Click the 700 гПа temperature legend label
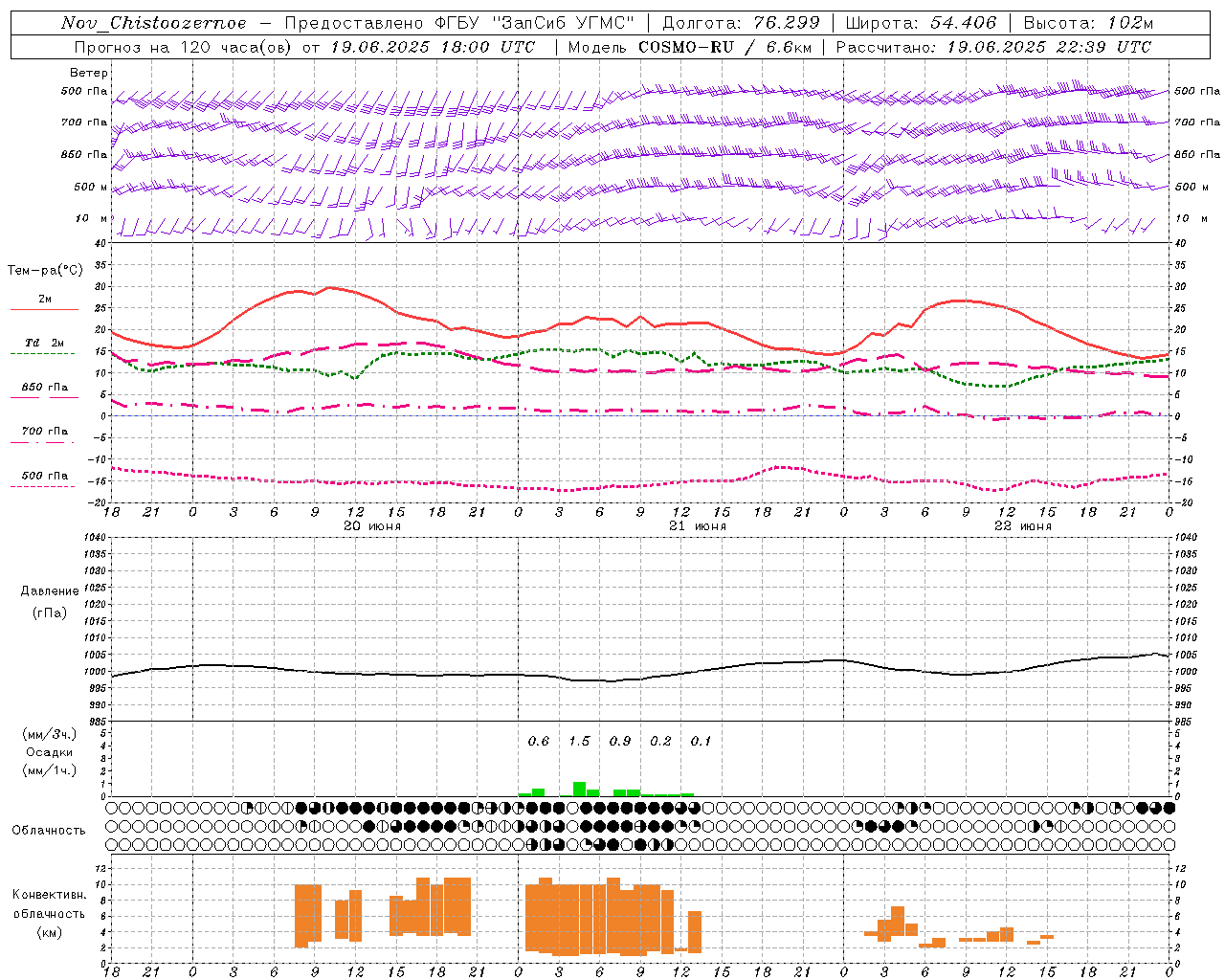Image resolution: width=1225 pixels, height=980 pixels. [x=45, y=432]
